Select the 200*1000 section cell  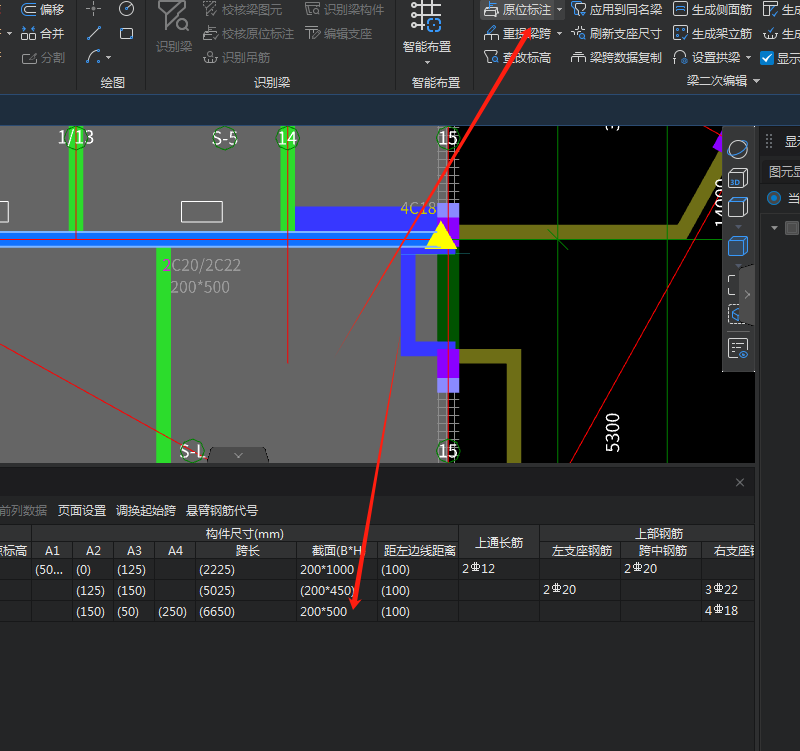point(337,569)
